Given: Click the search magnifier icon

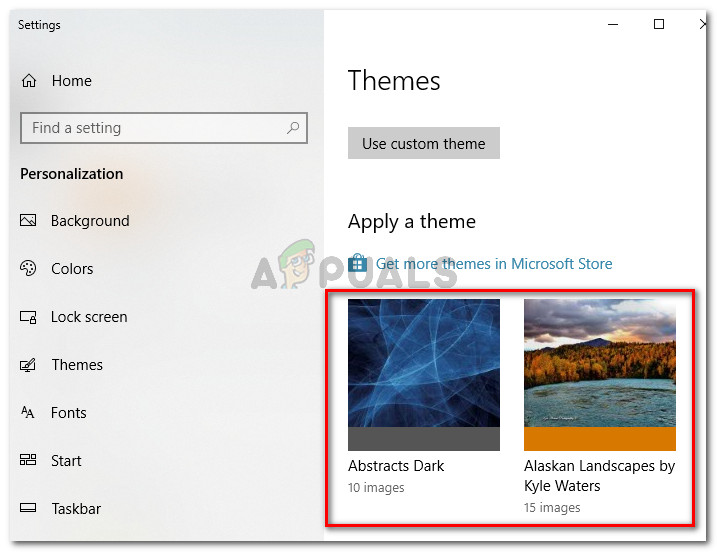Looking at the screenshot, I should [x=293, y=128].
